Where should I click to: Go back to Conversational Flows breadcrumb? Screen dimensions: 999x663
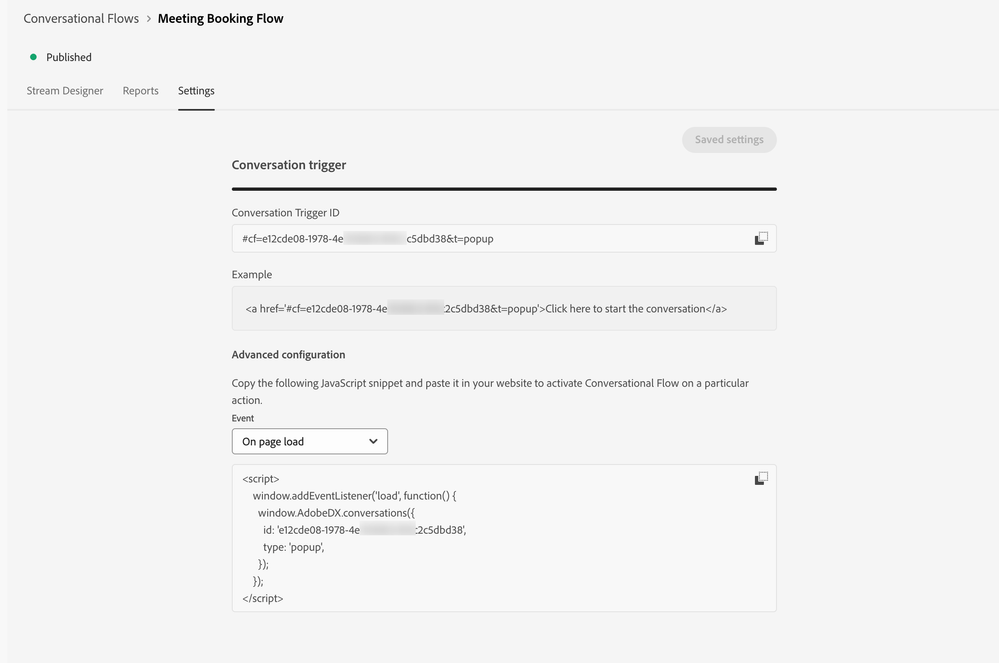click(81, 19)
